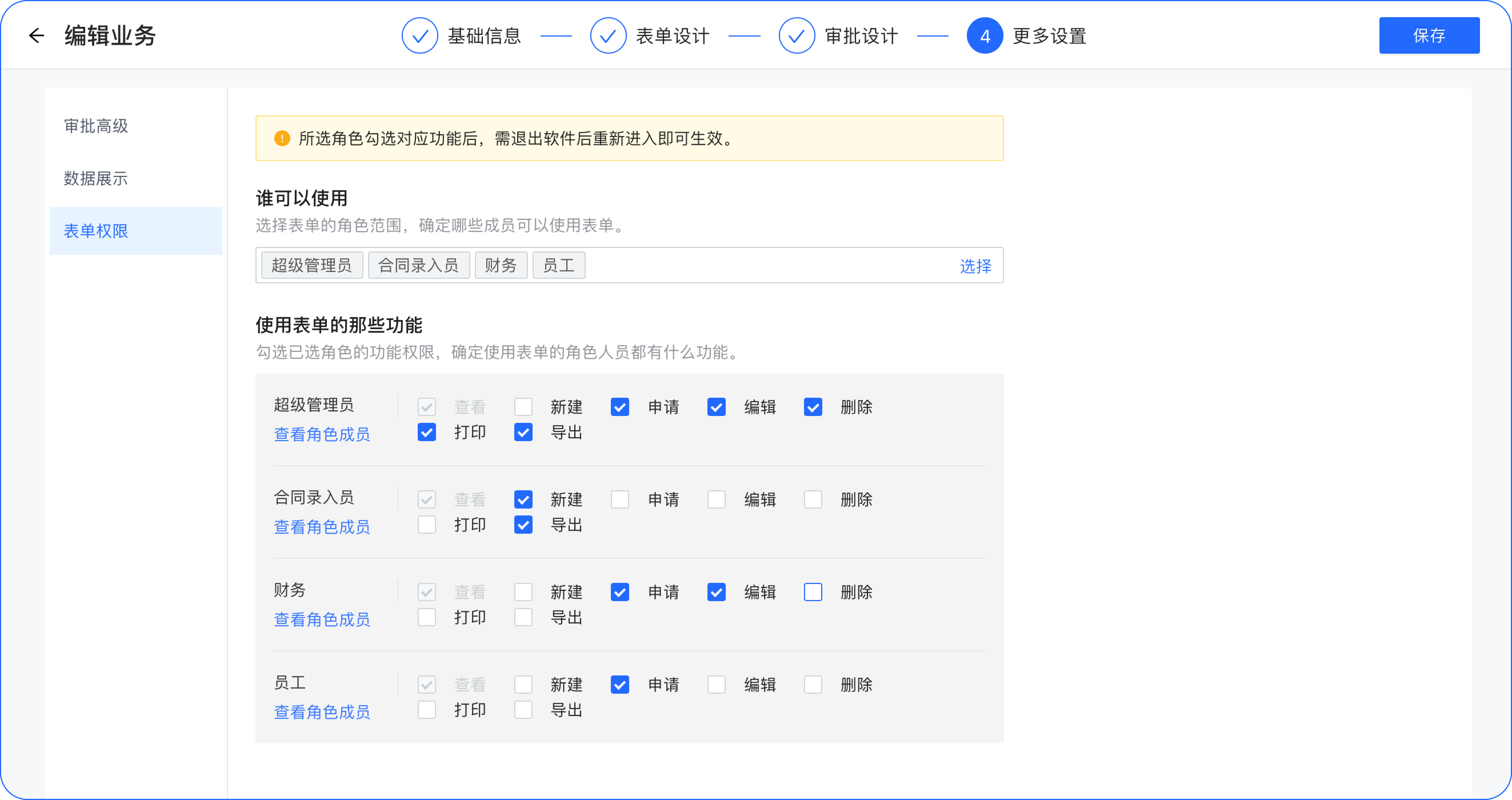This screenshot has width=1512, height=800.
Task: Click the 合同录入员 role tag
Action: pos(419,265)
